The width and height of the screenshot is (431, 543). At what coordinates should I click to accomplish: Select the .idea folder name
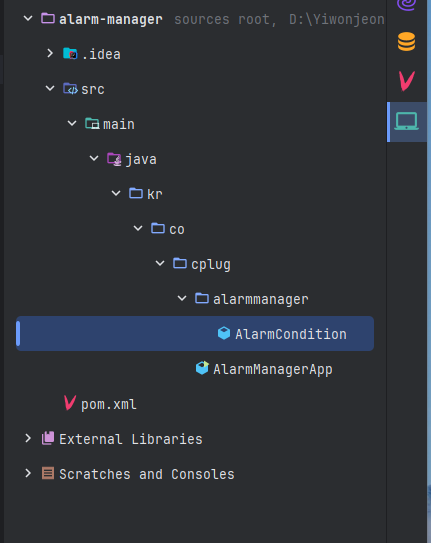101,54
